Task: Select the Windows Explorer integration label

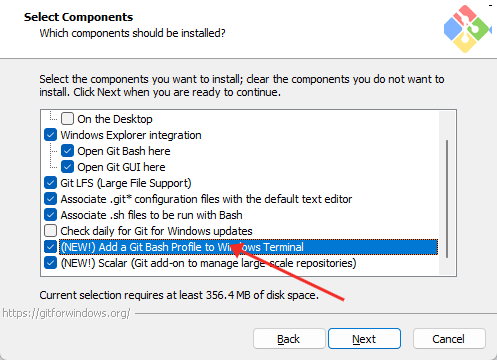Action: 131,135
